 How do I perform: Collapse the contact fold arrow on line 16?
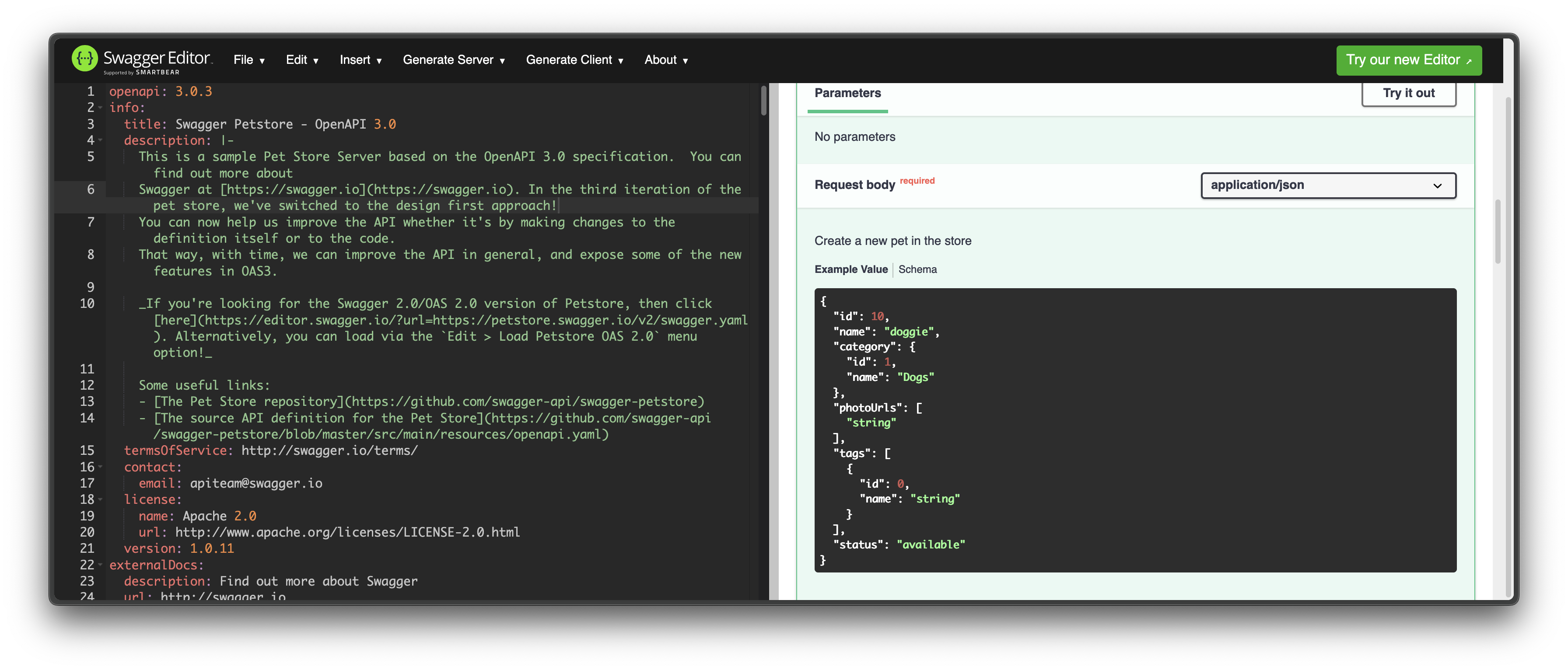pyautogui.click(x=101, y=467)
